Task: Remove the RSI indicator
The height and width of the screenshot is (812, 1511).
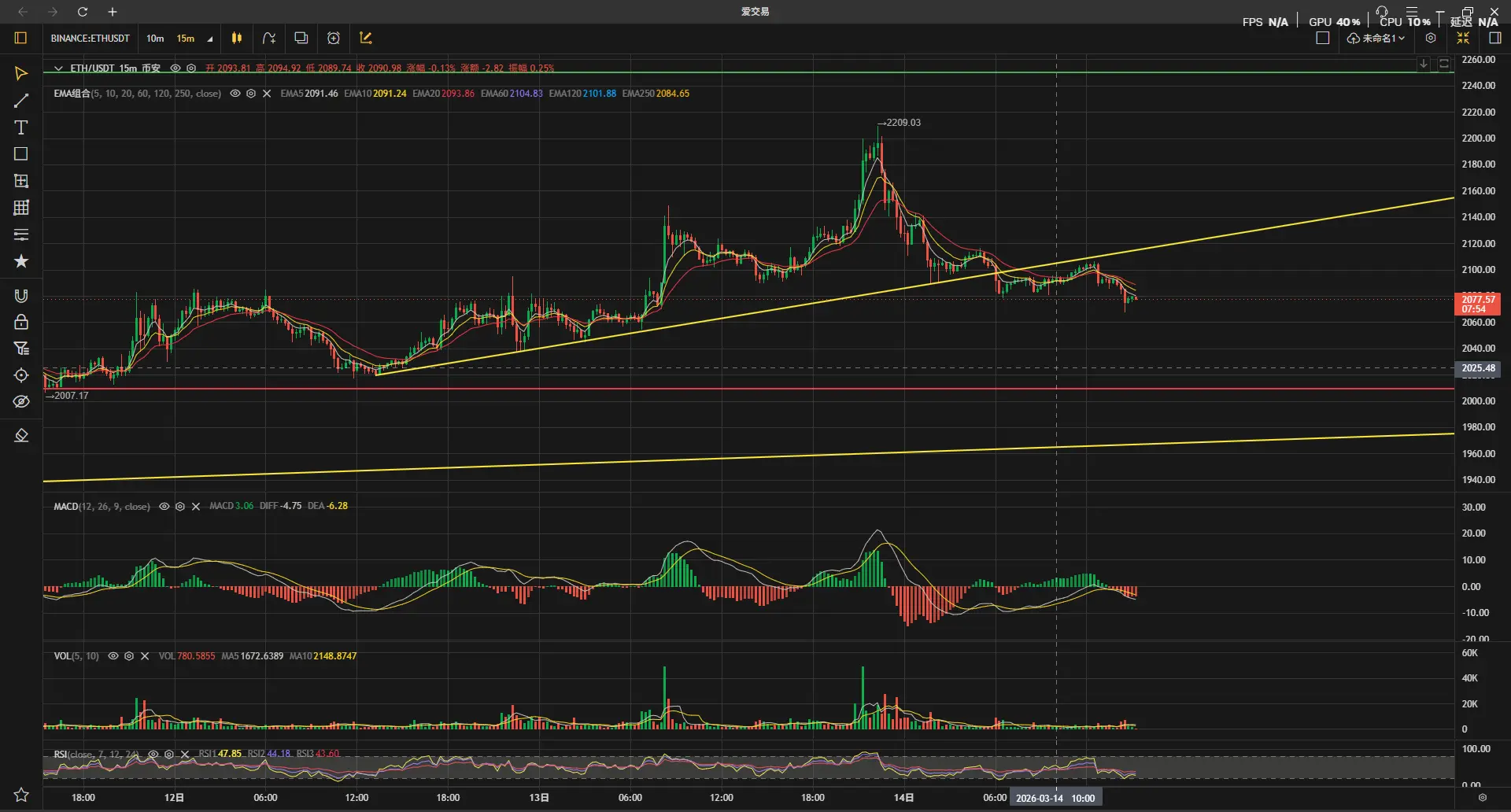Action: (x=185, y=755)
